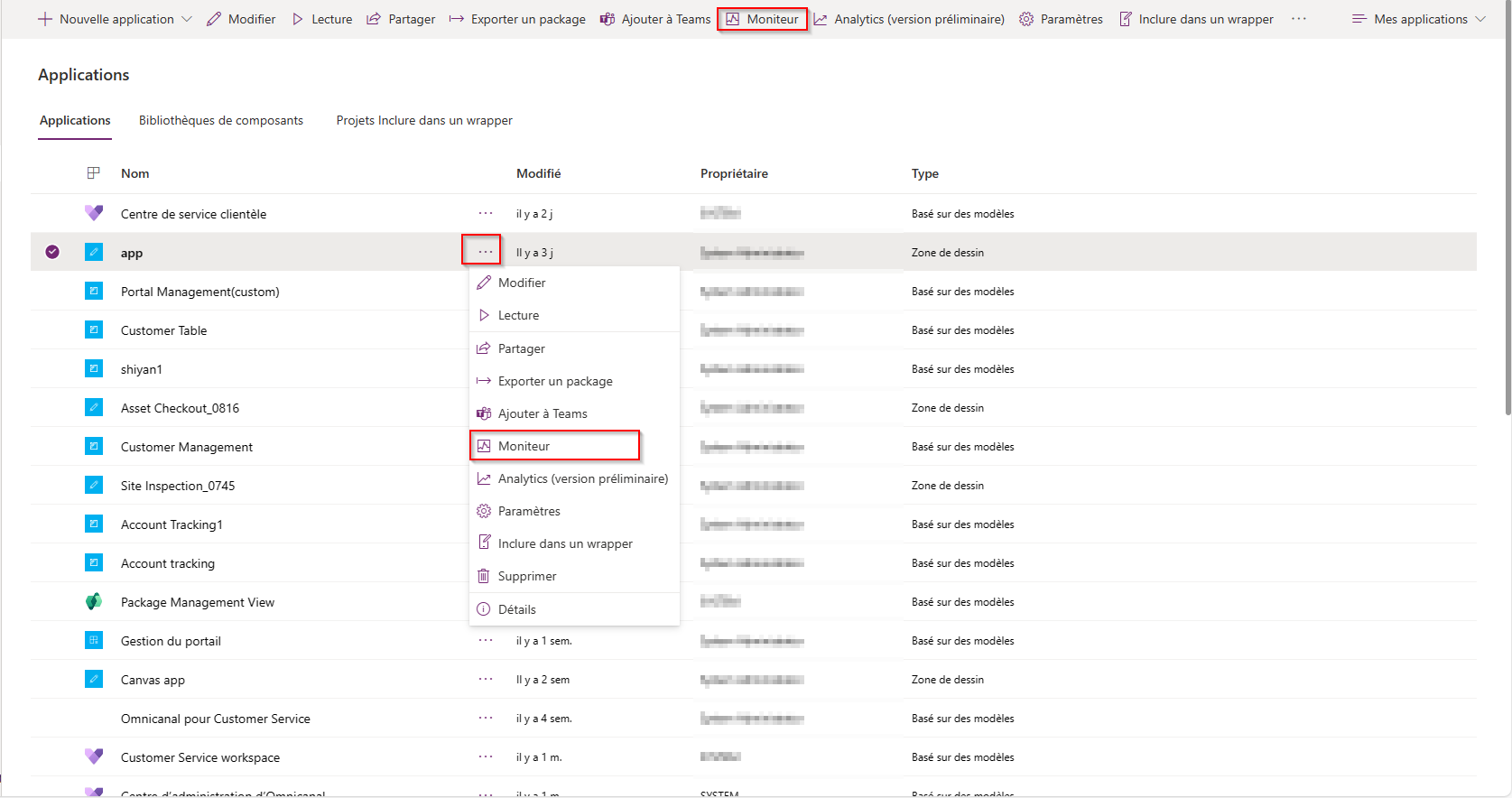The image size is (1512, 798).
Task: Choose Partager in the context menu
Action: [x=574, y=348]
